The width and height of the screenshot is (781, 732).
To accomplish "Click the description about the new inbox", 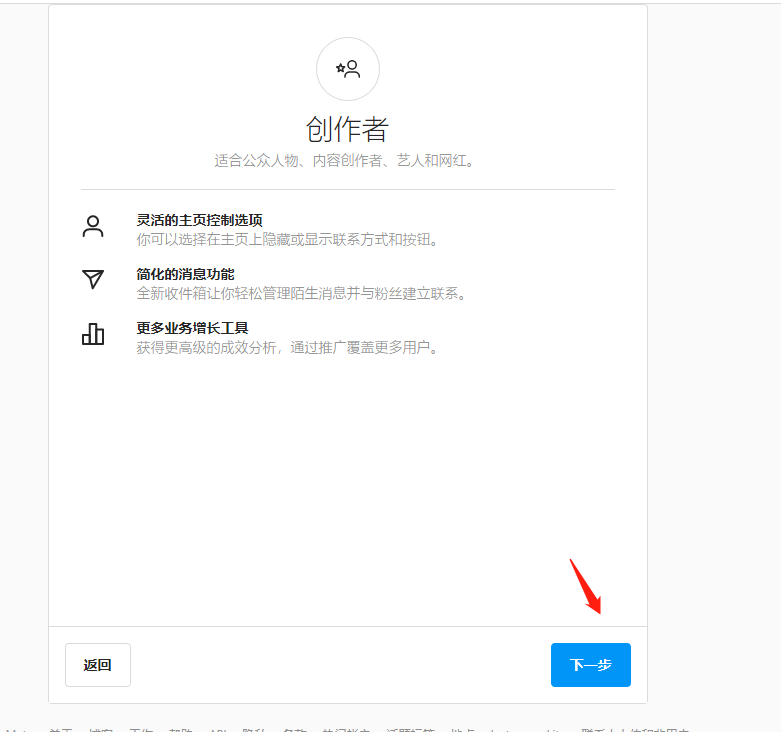I will tap(301, 294).
